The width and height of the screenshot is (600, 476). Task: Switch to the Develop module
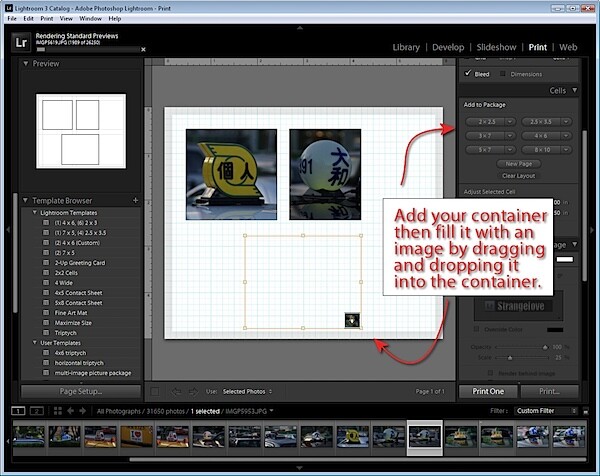tap(448, 47)
